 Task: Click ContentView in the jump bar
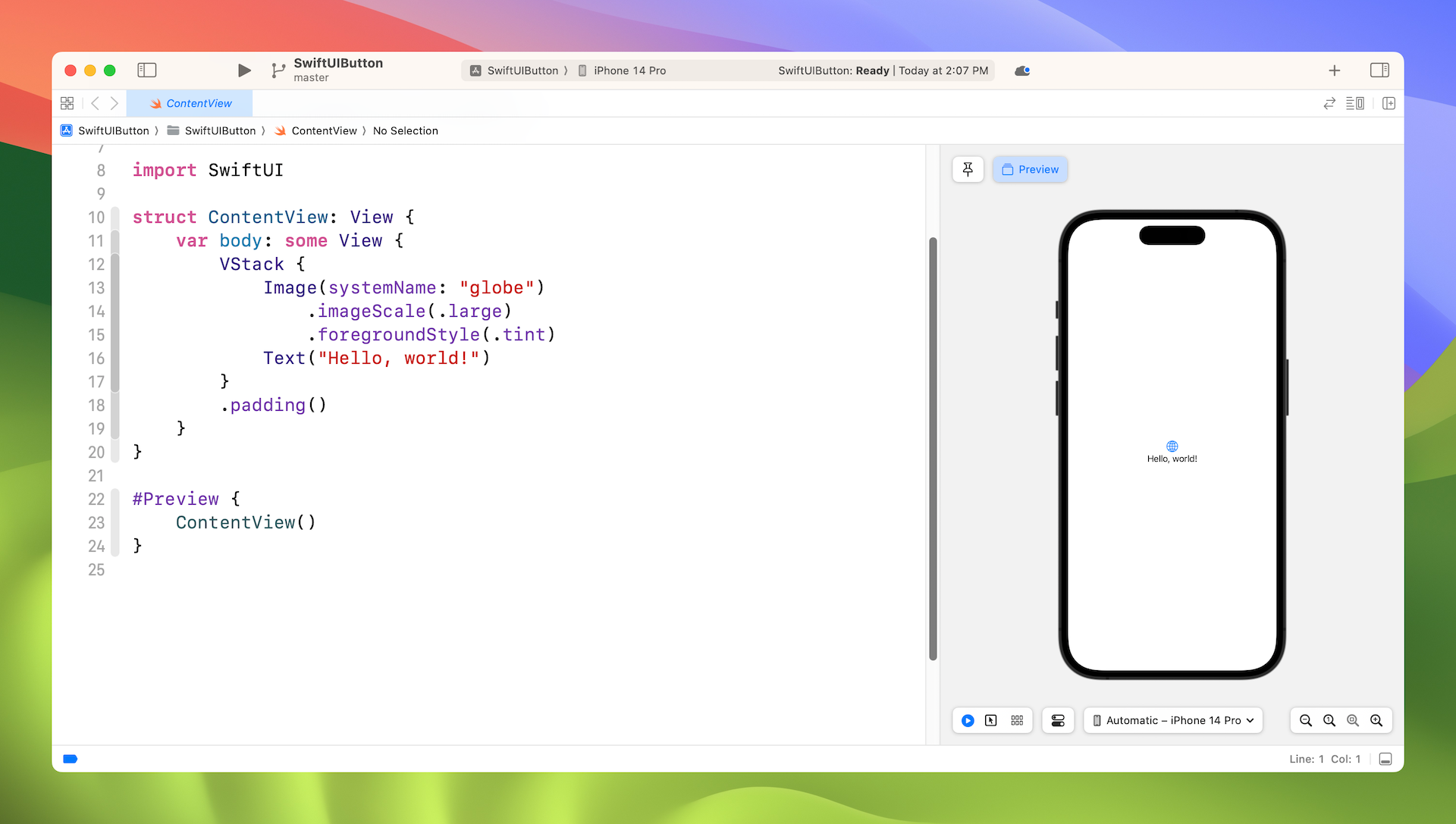click(x=315, y=130)
